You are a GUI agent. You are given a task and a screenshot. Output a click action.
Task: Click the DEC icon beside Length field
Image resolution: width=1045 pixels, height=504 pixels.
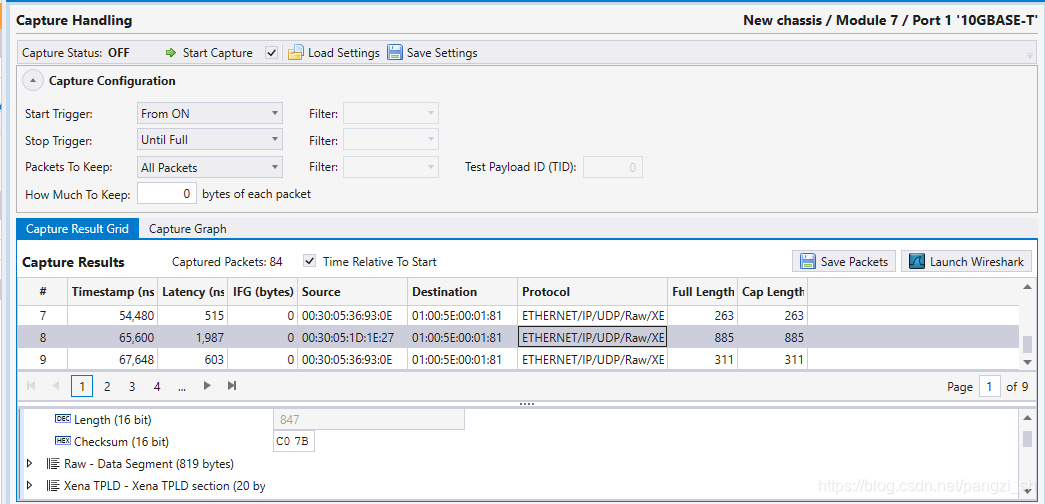[62, 419]
